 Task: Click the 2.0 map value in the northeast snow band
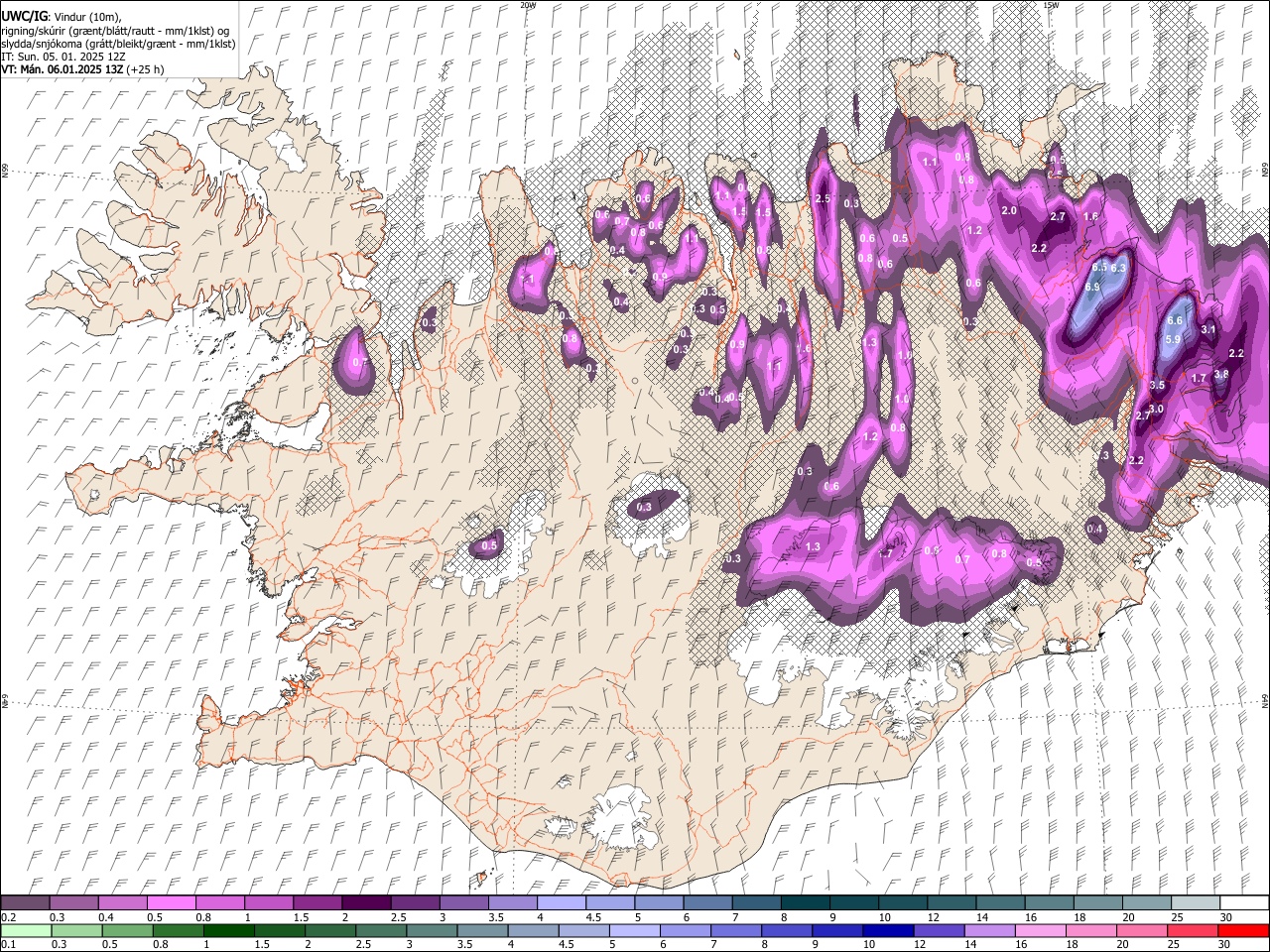[x=1010, y=211]
